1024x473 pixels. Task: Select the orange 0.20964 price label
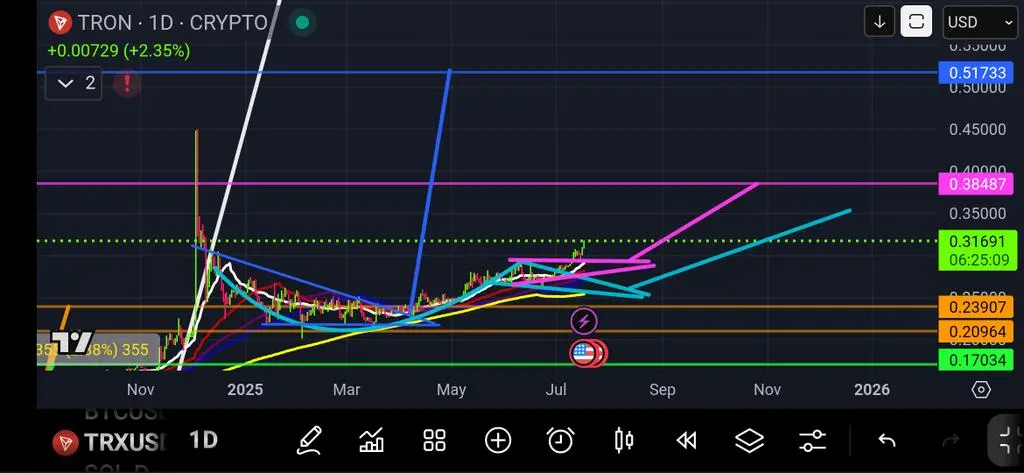[x=978, y=331]
